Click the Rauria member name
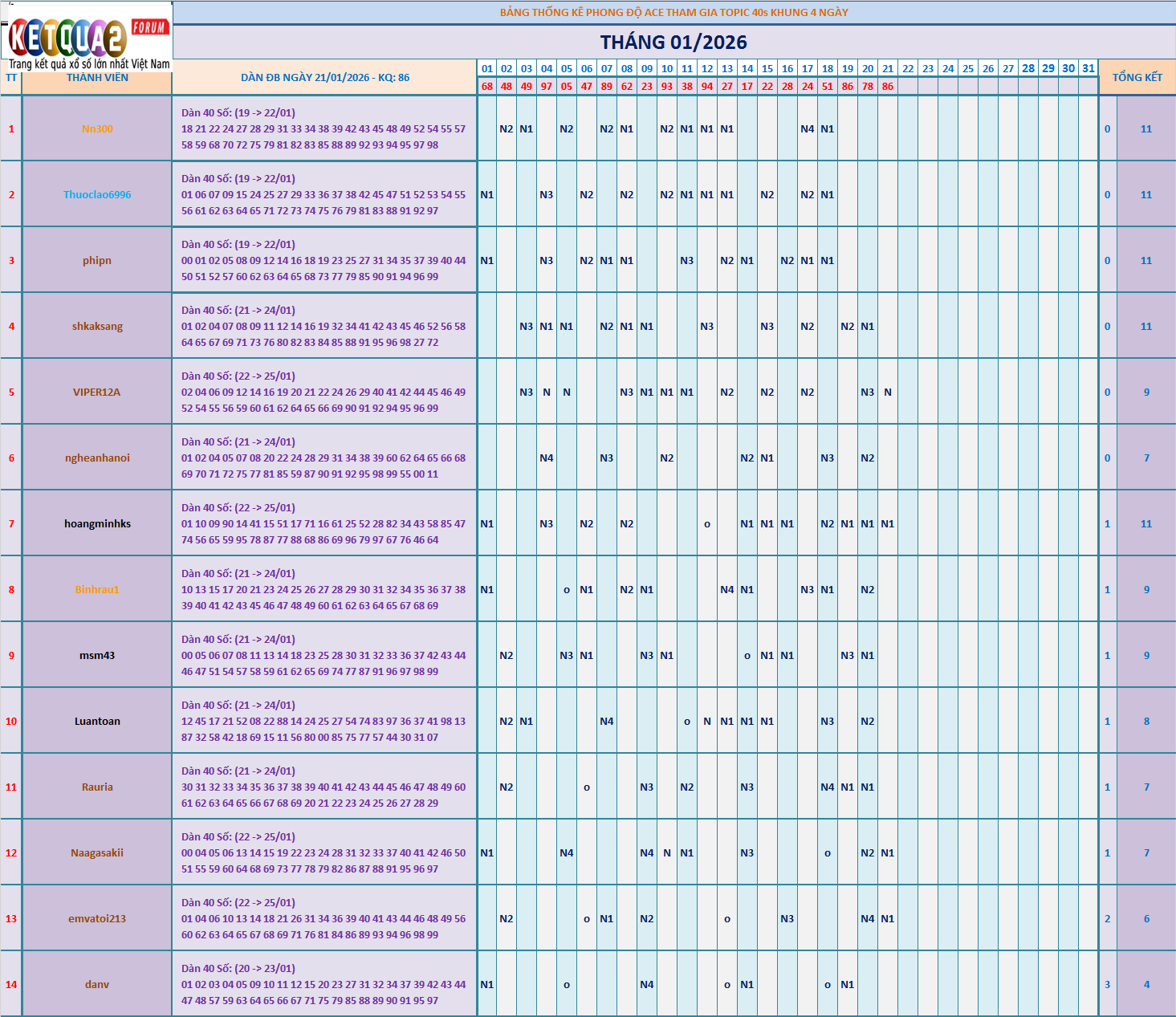The height and width of the screenshot is (1017, 1176). point(97,787)
